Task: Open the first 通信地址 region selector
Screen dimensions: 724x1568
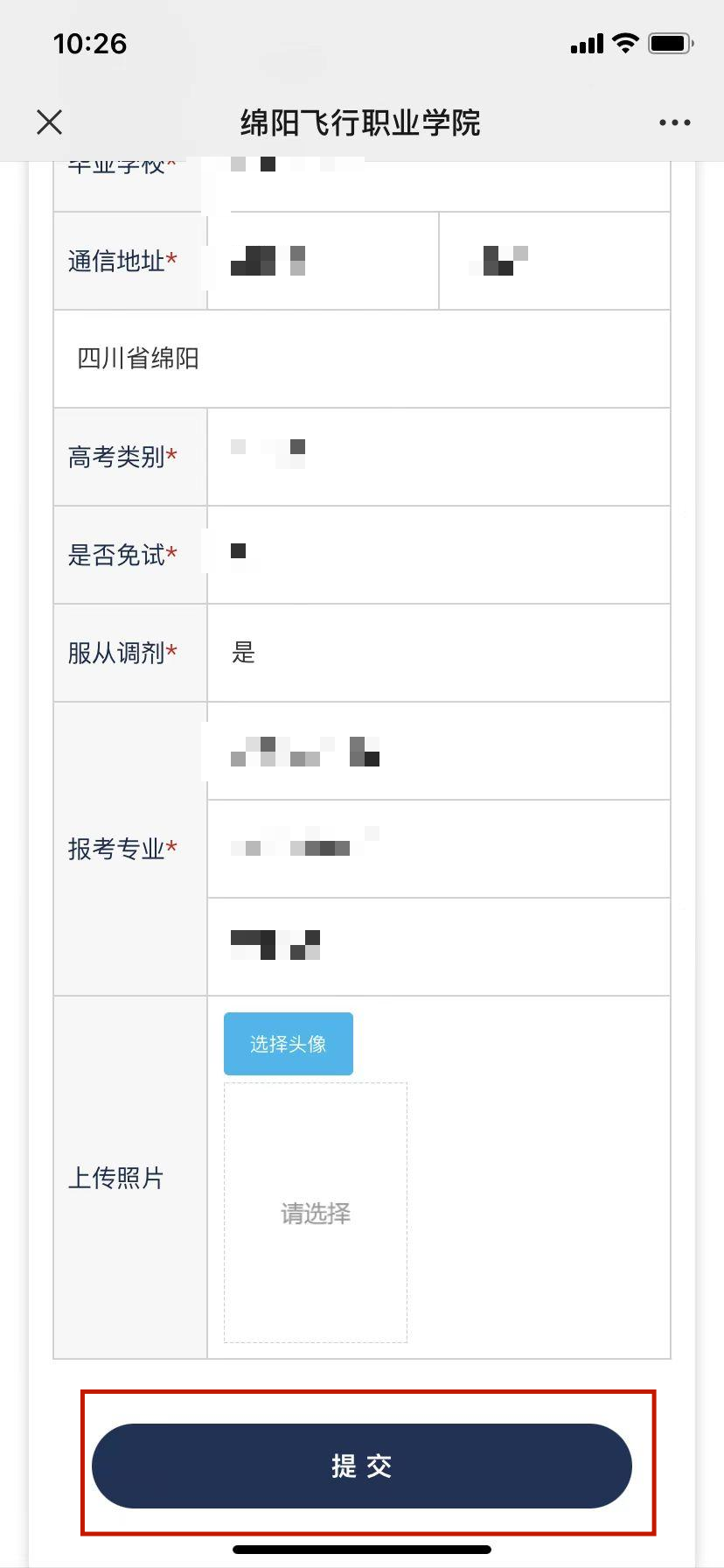Action: point(323,261)
